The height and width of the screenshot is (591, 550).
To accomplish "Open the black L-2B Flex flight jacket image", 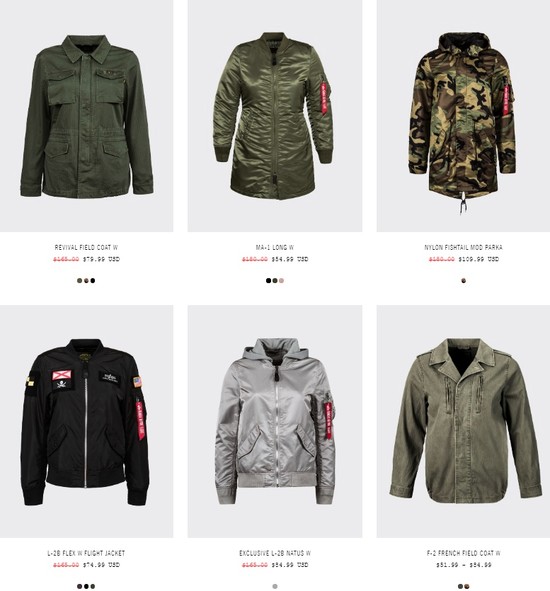I will click(x=86, y=421).
